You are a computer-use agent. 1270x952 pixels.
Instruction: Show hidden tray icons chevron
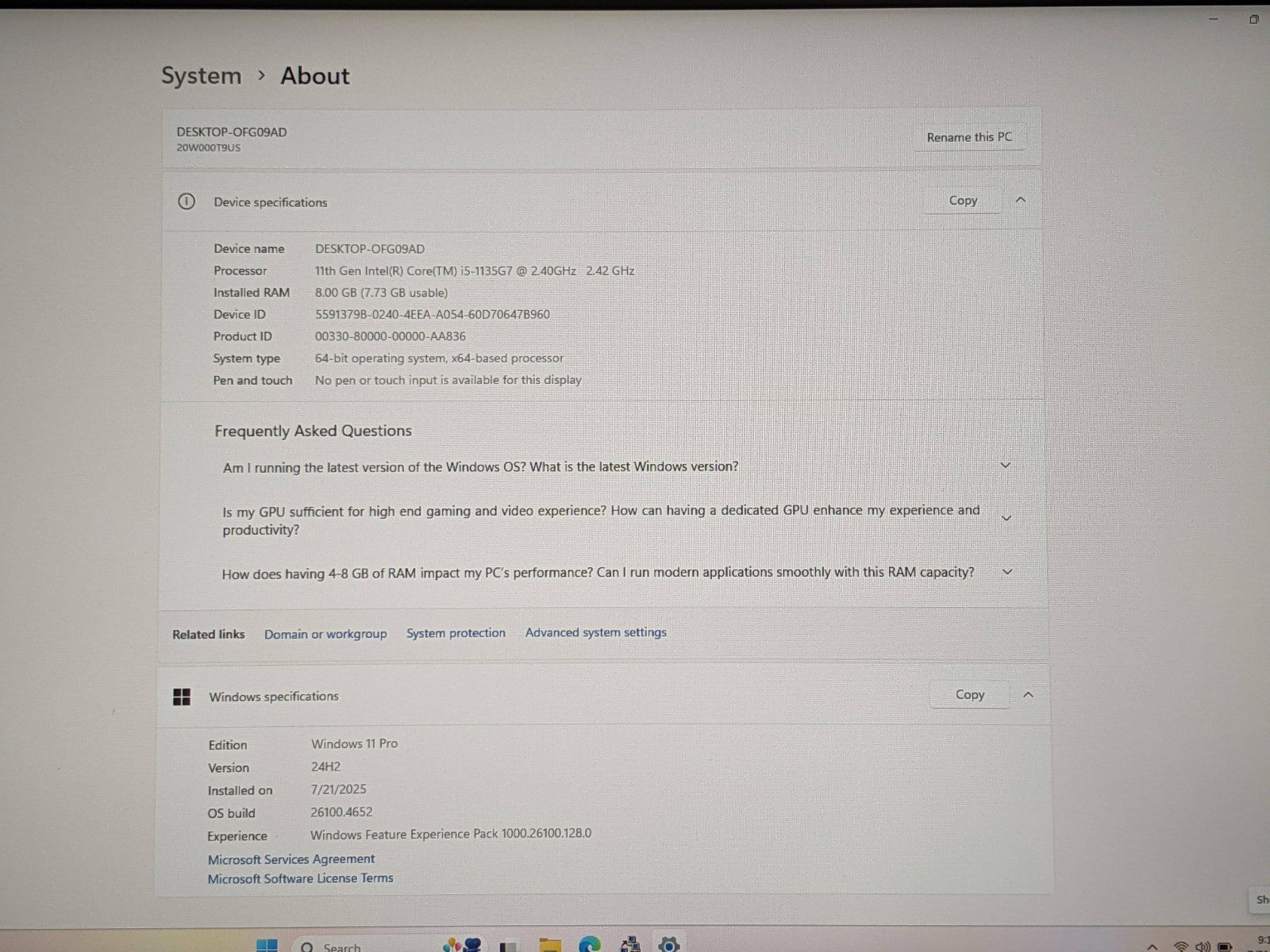[1153, 946]
